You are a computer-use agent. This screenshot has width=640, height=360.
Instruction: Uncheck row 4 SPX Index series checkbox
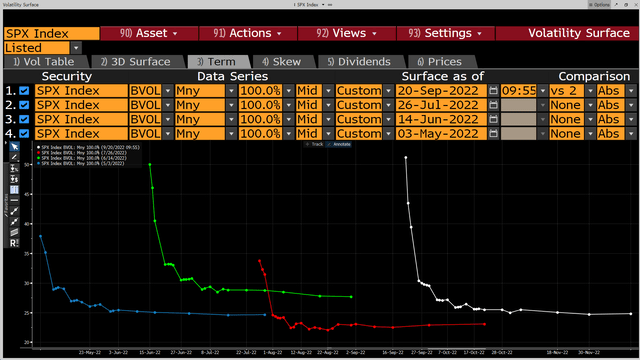[x=24, y=133]
